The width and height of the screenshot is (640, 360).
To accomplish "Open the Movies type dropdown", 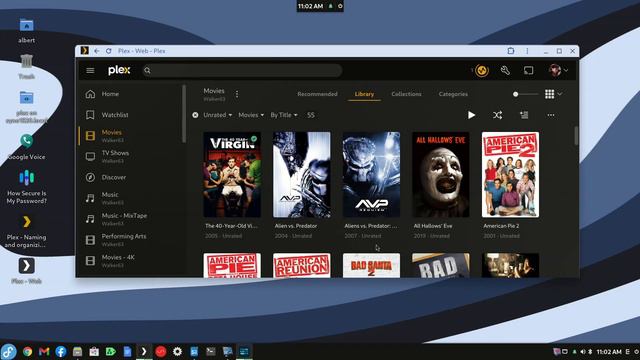I will coord(251,115).
